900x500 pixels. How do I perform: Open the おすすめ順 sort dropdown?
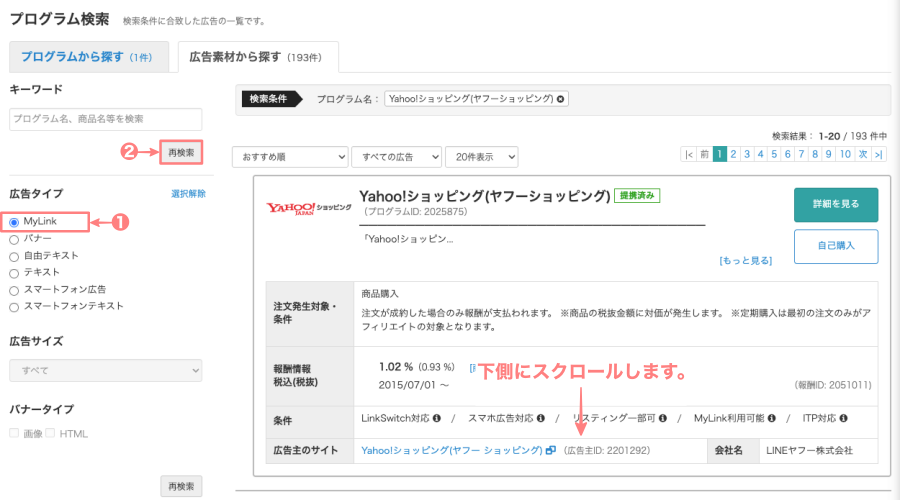pos(290,157)
